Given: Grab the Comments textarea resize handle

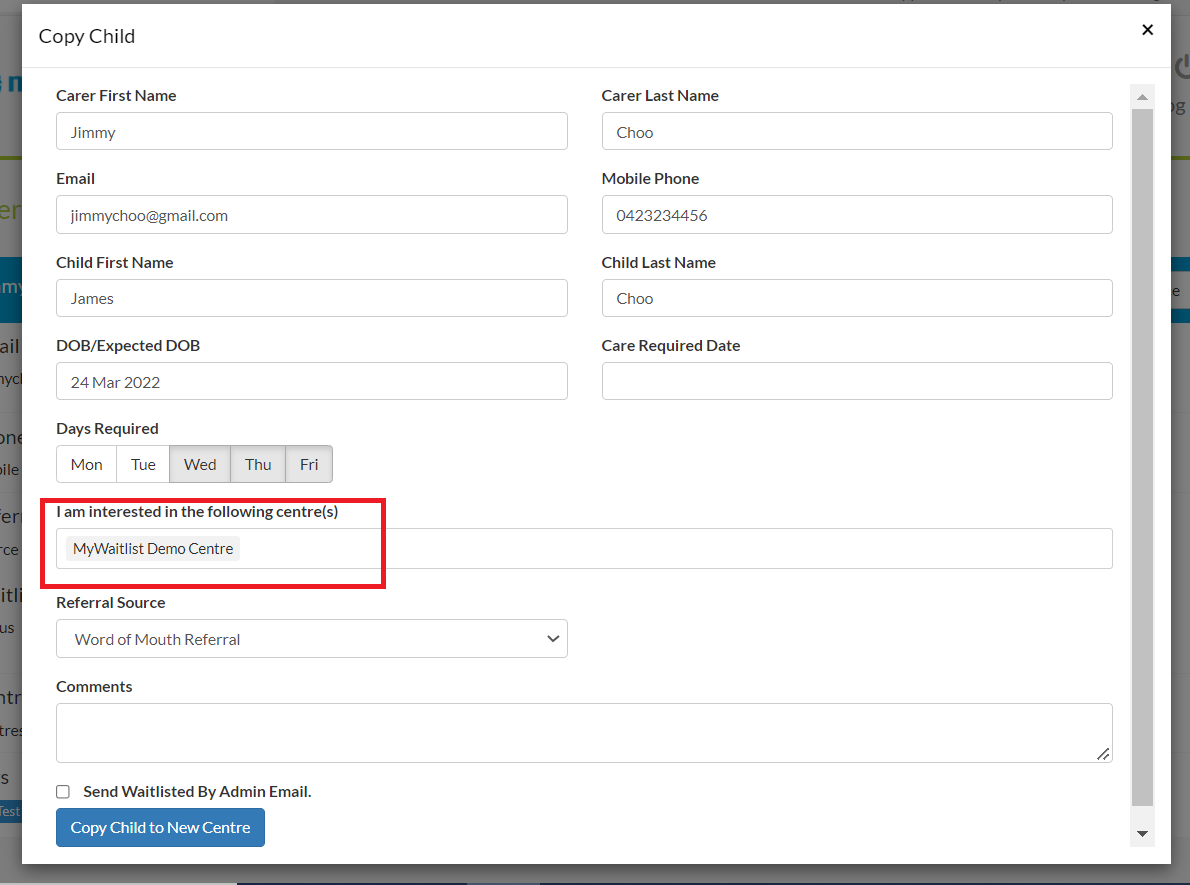Looking at the screenshot, I should click(1103, 754).
